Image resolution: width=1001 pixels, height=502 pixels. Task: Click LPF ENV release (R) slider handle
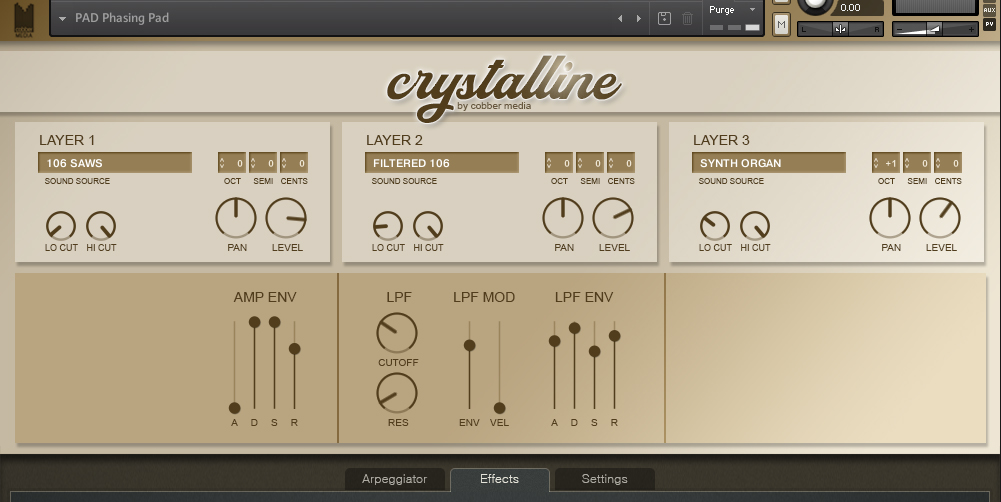[615, 335]
